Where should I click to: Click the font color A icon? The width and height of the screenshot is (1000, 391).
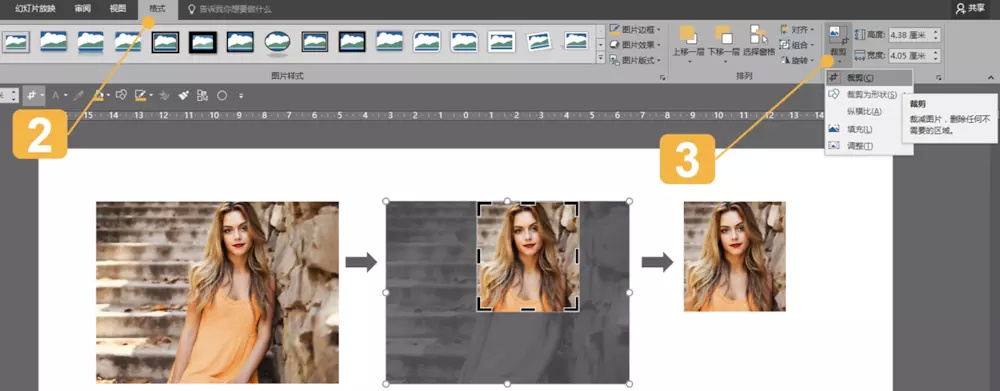pyautogui.click(x=55, y=96)
